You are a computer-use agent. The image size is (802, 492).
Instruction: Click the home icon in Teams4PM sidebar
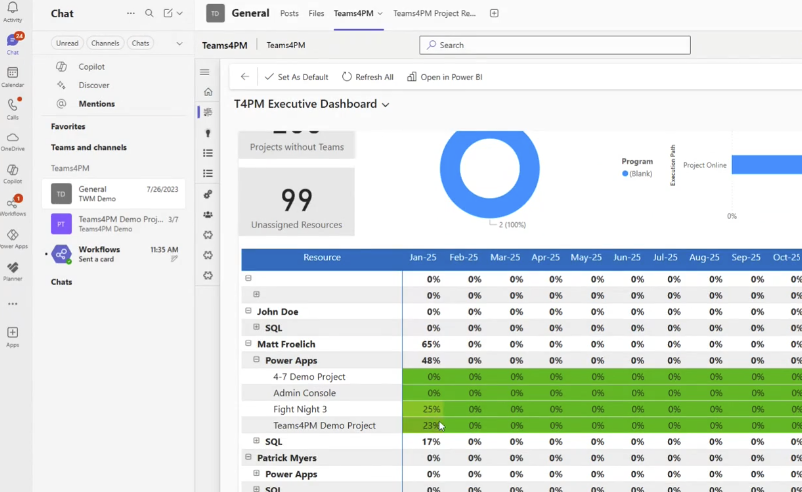pos(208,92)
